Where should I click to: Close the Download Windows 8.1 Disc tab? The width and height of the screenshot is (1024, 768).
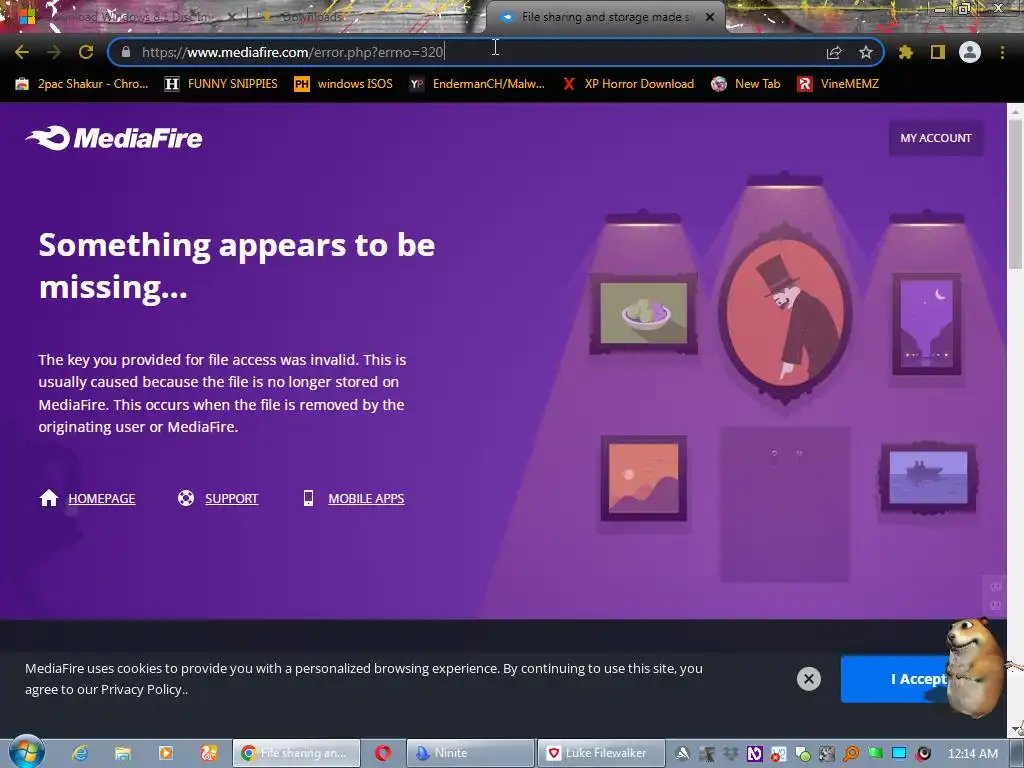[x=232, y=18]
